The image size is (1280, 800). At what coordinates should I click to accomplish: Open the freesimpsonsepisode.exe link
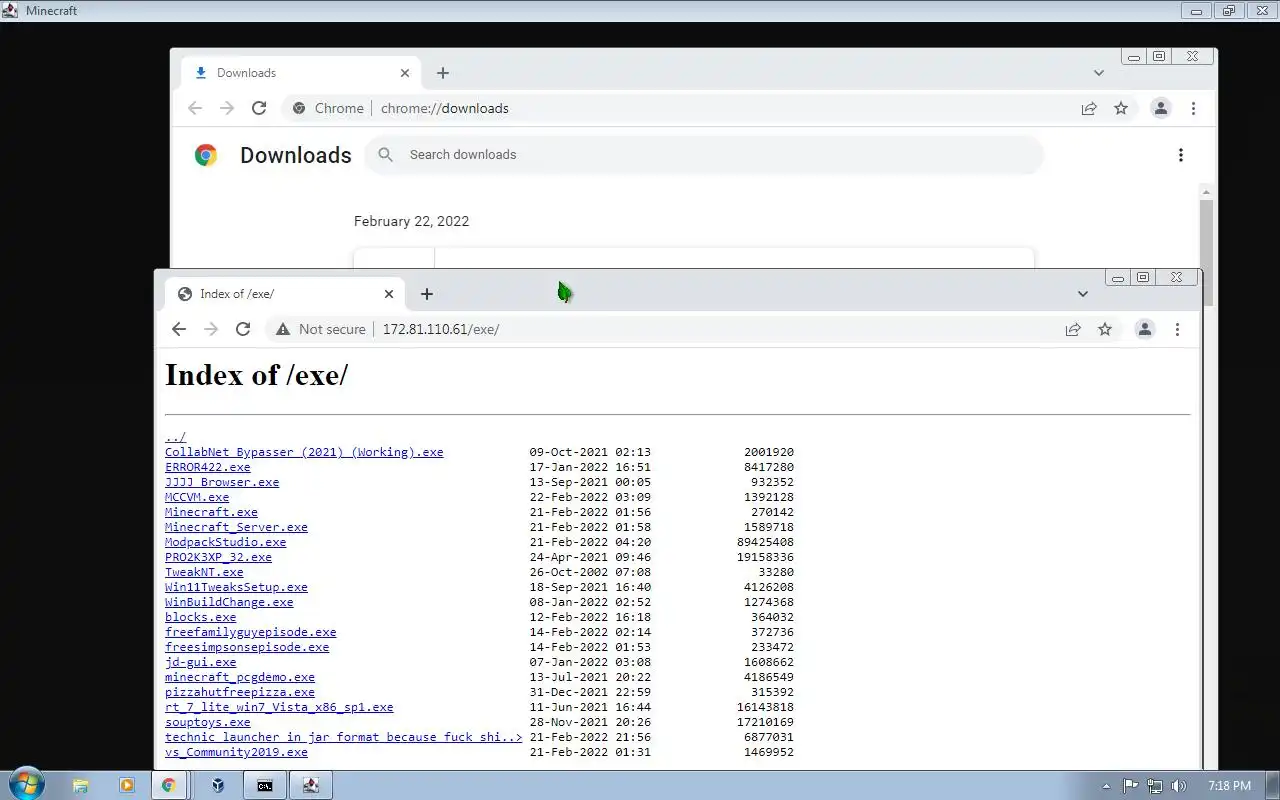[247, 647]
